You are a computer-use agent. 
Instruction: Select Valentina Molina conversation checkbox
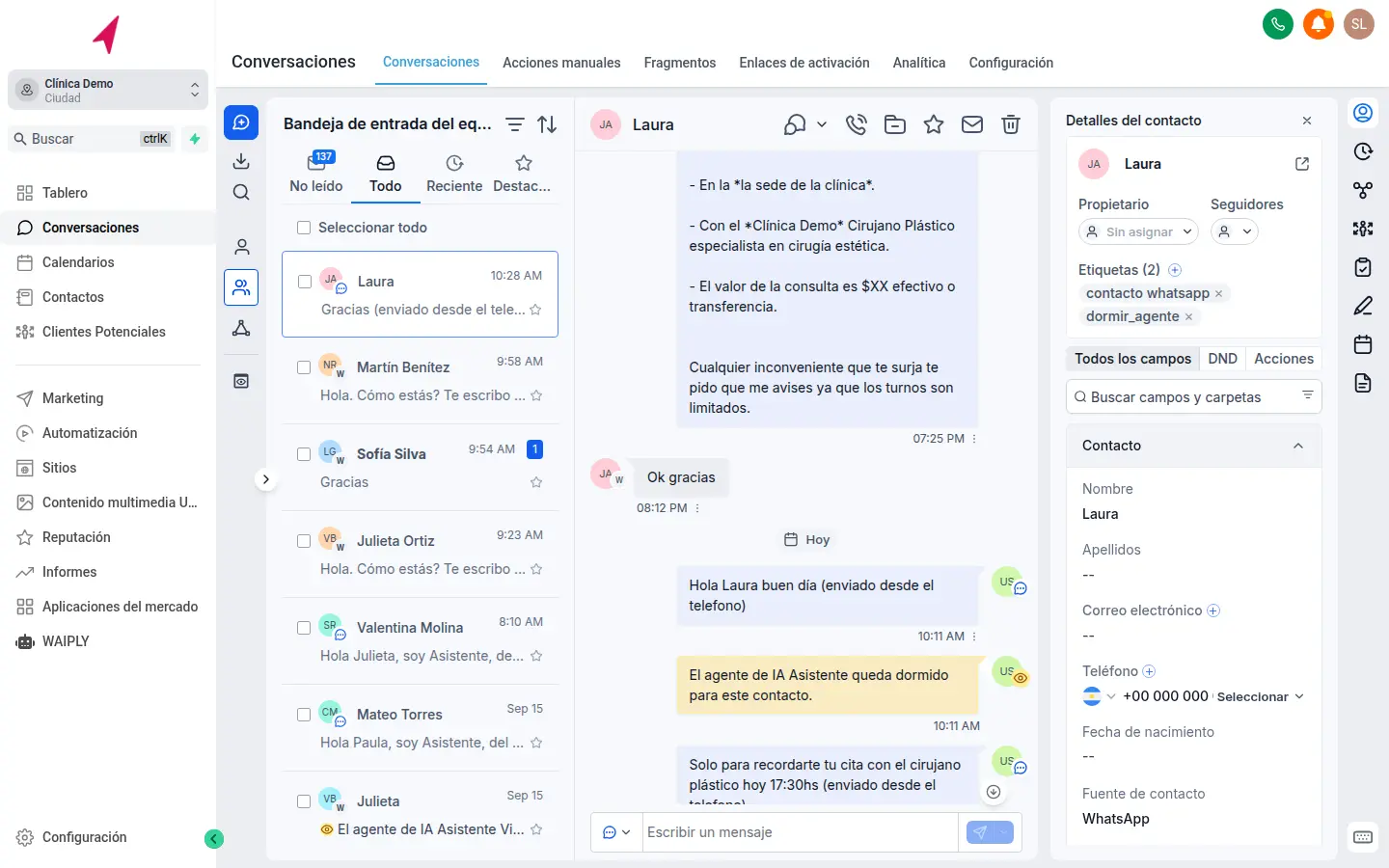pos(304,628)
